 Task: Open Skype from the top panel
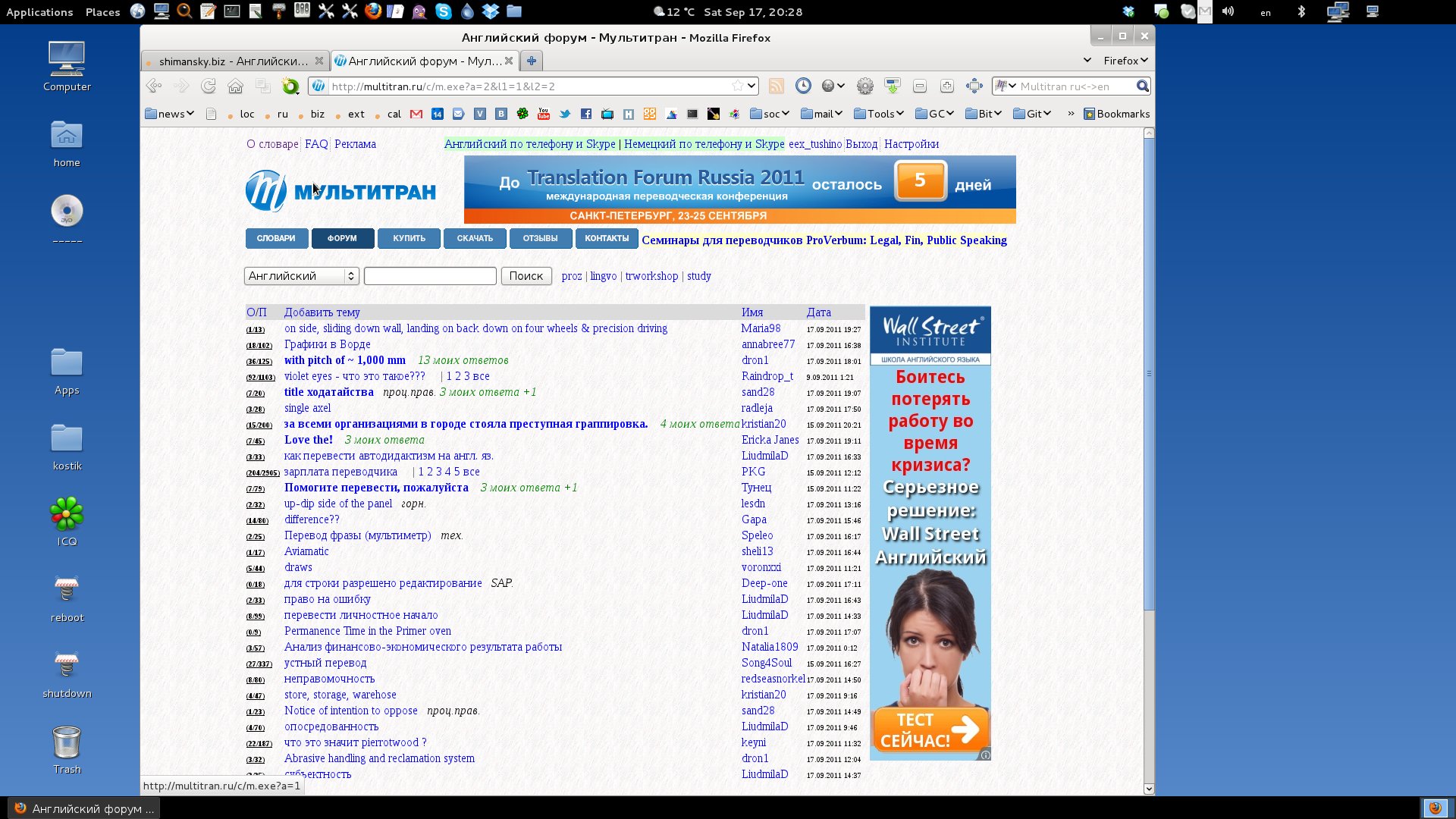click(444, 11)
